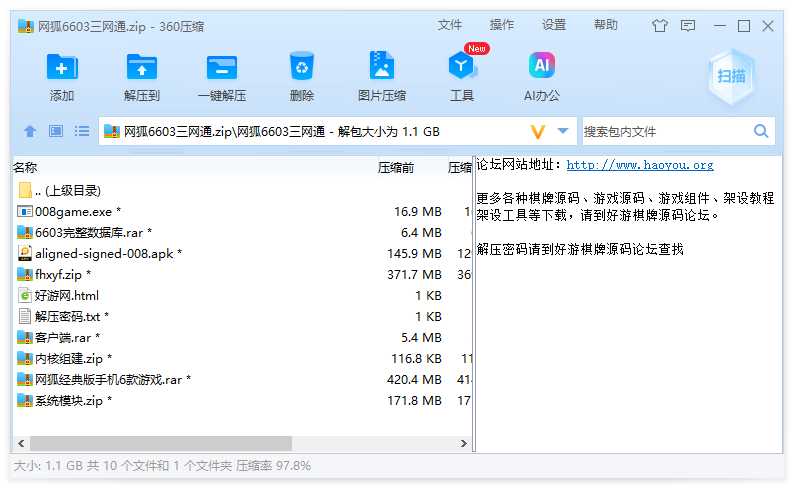The height and width of the screenshot is (488, 794).
Task: Select the file 6603完整数据库.rar
Action: (242, 232)
